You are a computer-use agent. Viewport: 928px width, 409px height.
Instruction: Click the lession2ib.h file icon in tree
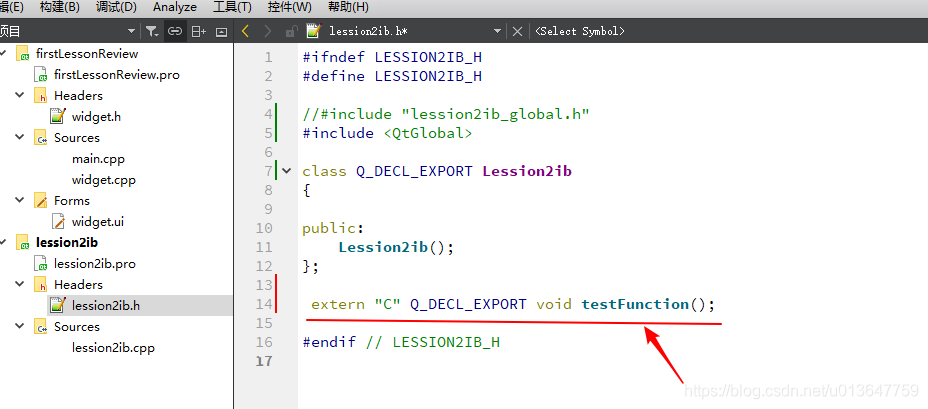(57, 305)
